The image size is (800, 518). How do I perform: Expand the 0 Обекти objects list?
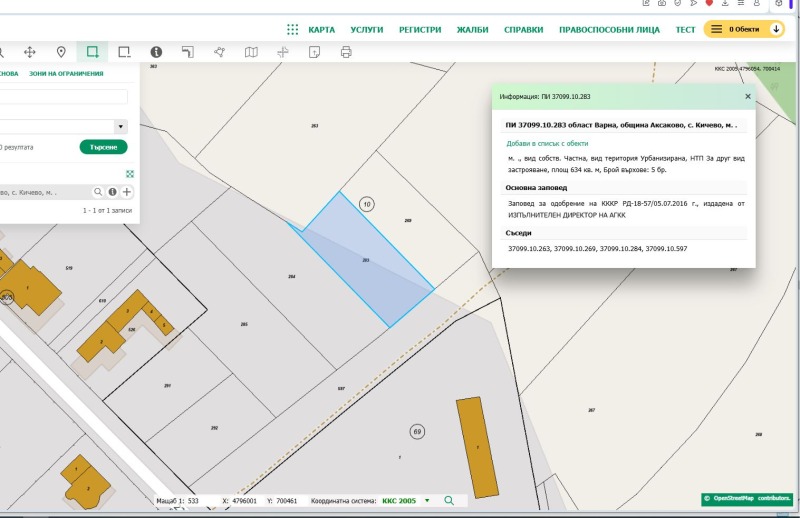point(744,30)
